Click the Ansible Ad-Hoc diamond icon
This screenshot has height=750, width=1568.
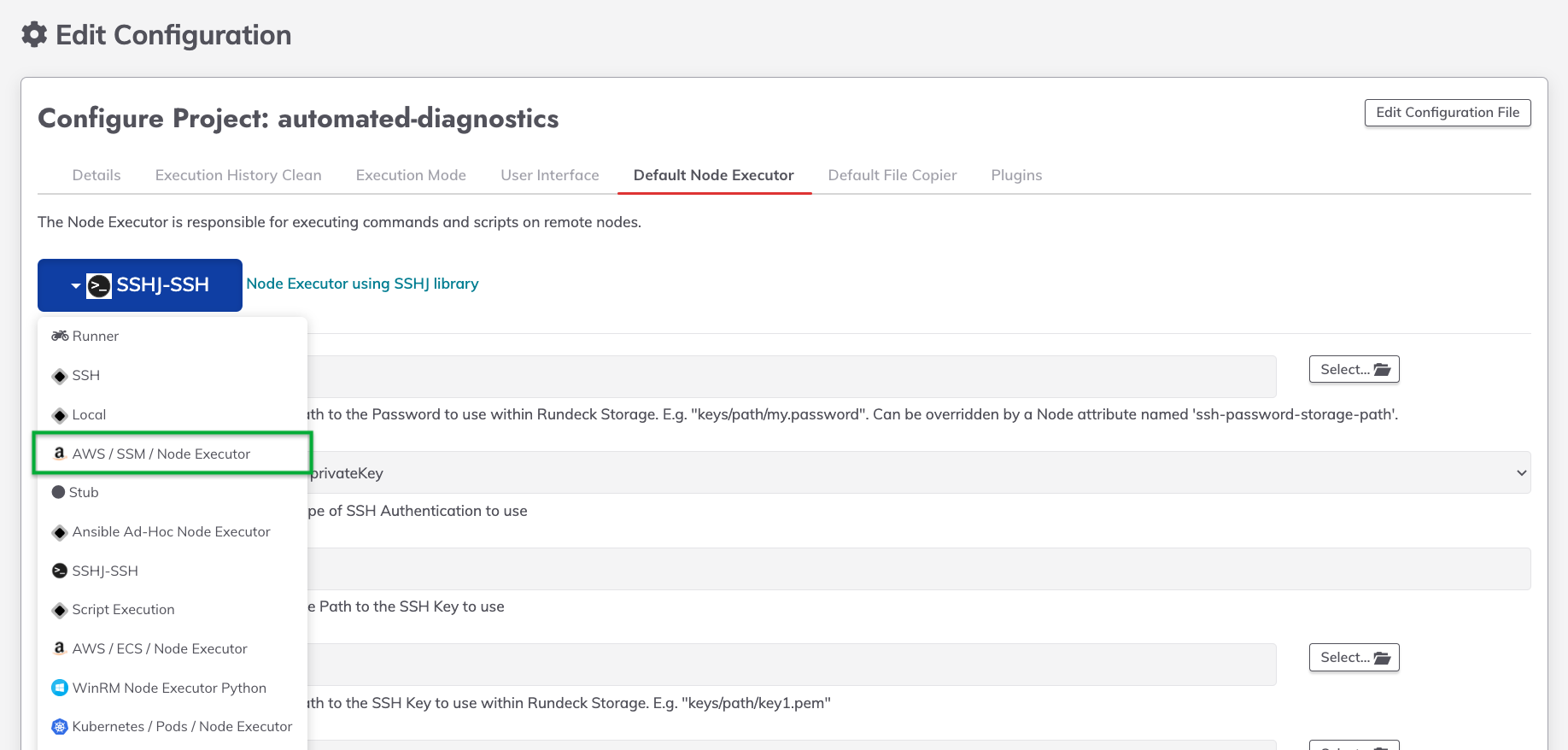pyautogui.click(x=60, y=532)
